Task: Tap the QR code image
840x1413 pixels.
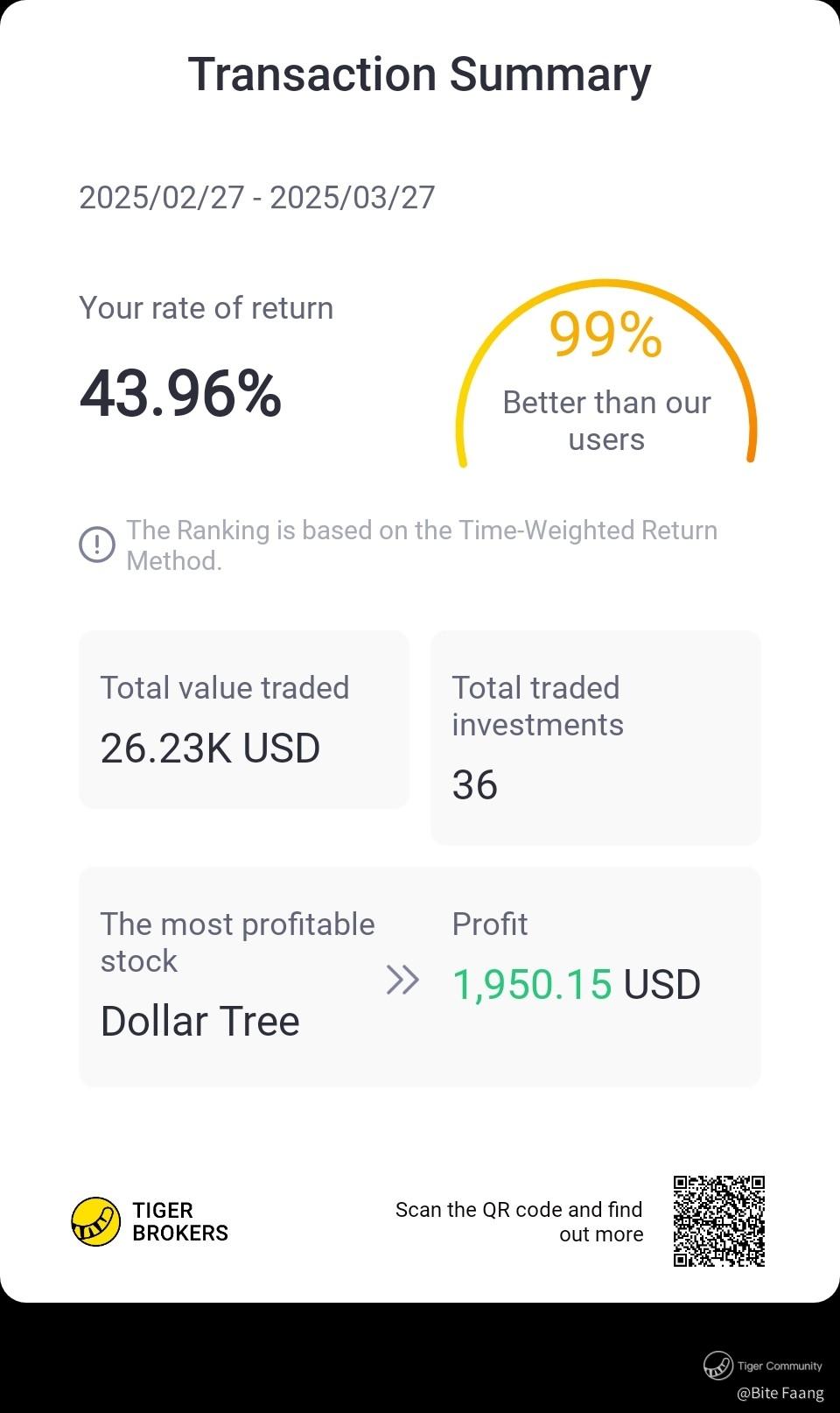Action: (x=719, y=1221)
